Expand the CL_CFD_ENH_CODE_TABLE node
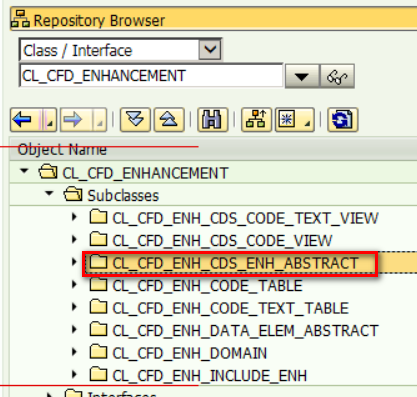Screen dimensions: 417x397 (x=74, y=285)
